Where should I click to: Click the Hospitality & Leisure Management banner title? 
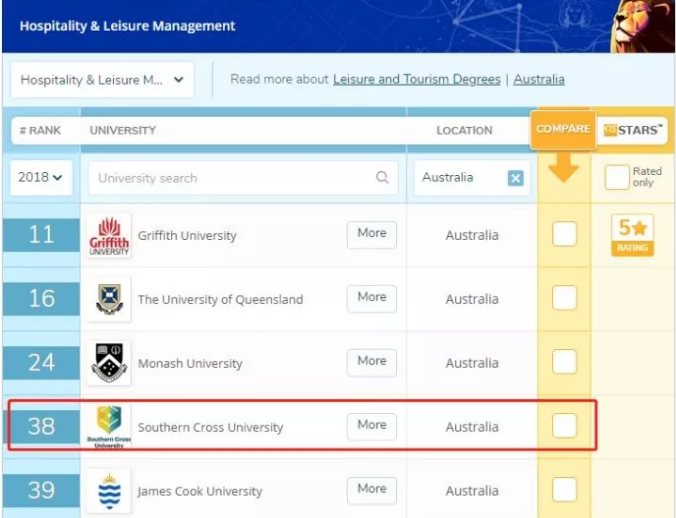tap(127, 26)
